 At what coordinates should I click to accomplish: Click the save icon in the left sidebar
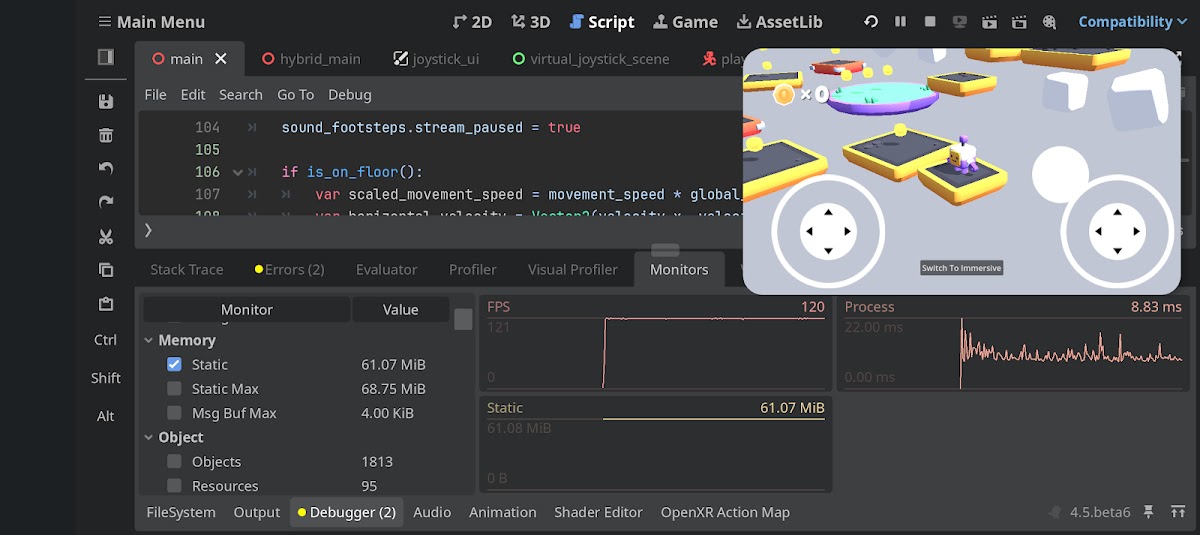point(106,101)
